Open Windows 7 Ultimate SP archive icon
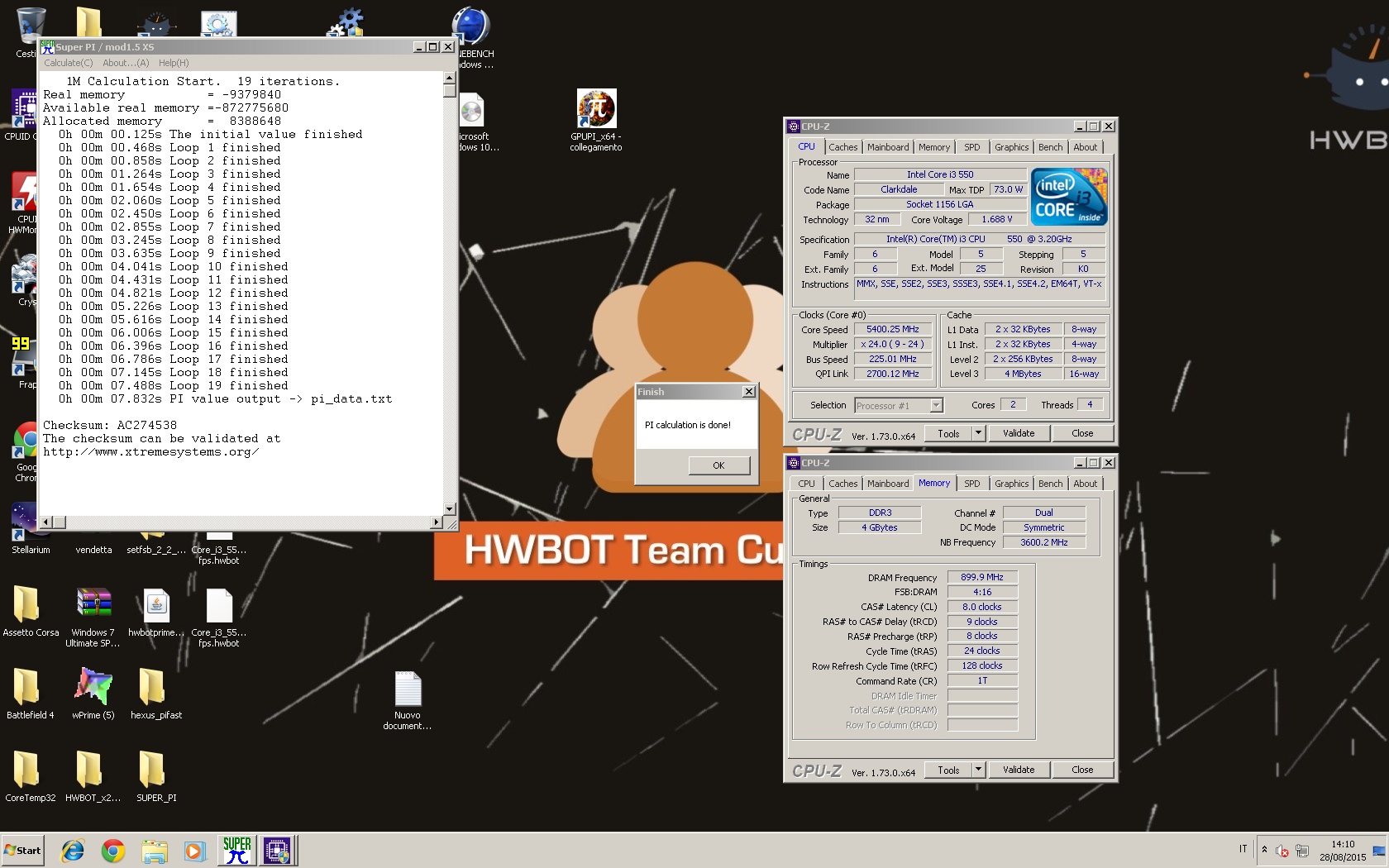1389x868 pixels. (93, 617)
